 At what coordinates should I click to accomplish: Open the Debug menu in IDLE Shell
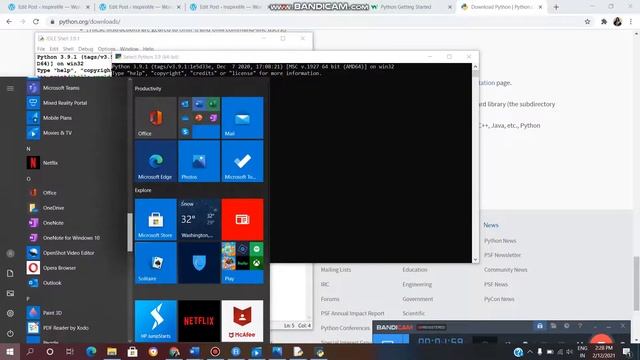click(x=86, y=49)
